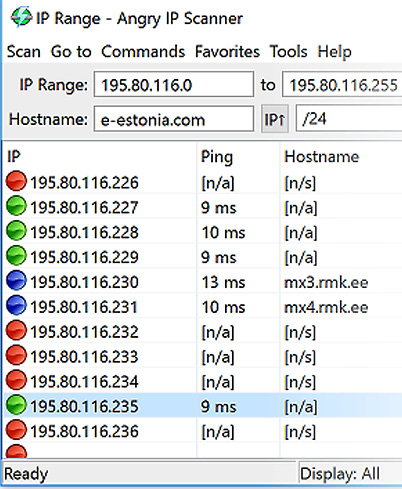Click the green status icon for 195.80.116.235

(x=16, y=405)
